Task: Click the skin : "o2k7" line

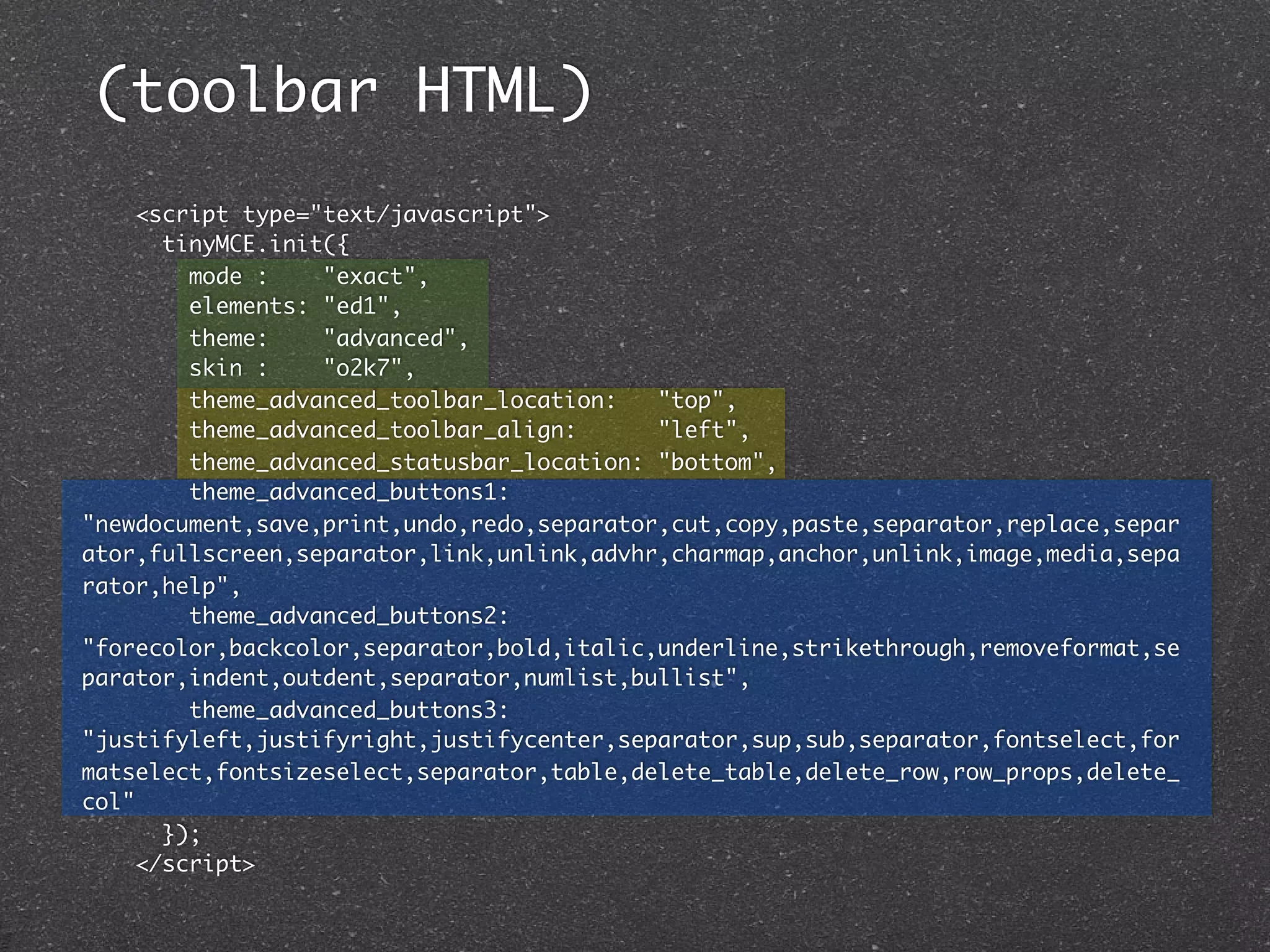Action: [302, 368]
